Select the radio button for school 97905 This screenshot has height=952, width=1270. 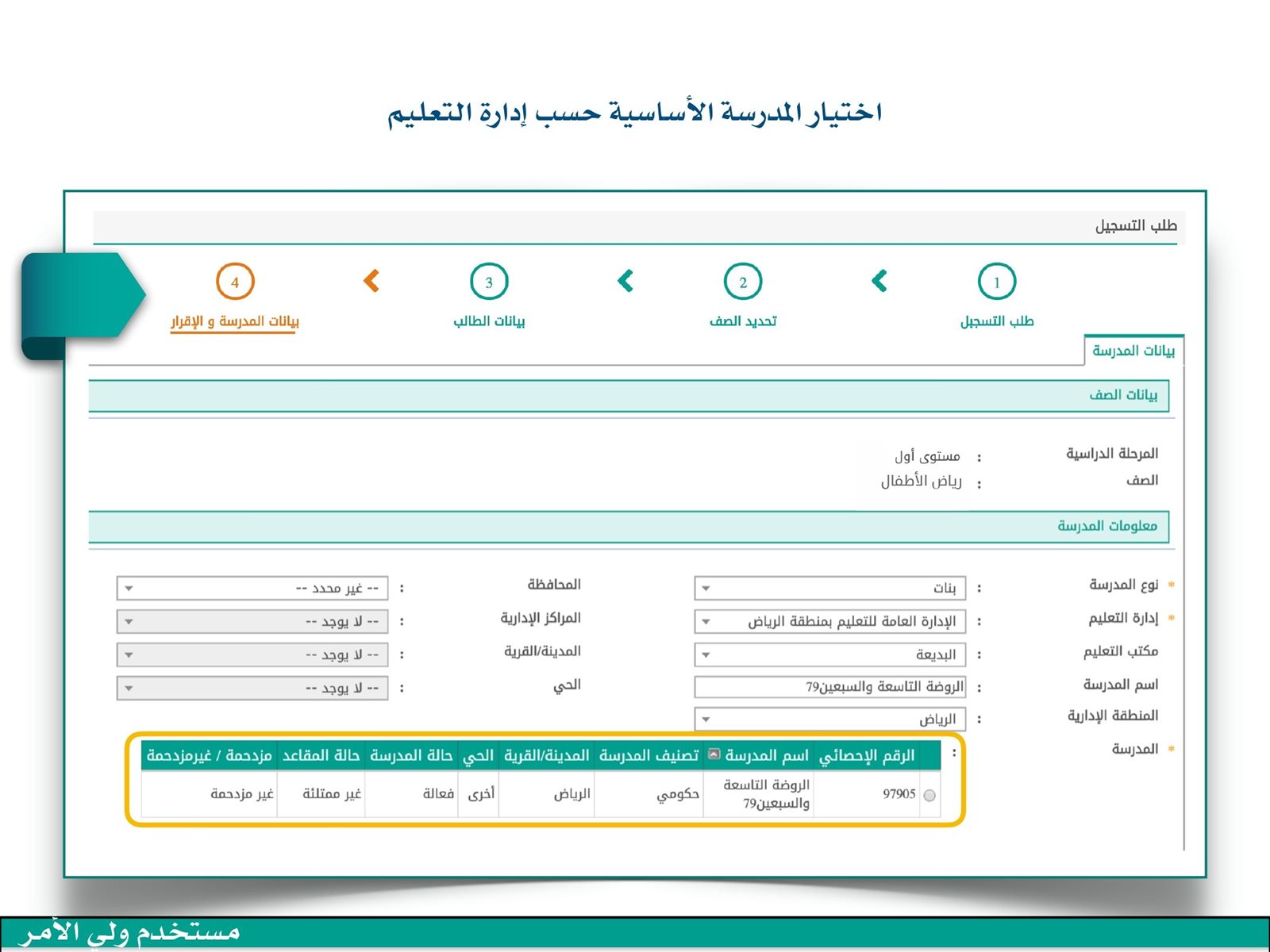tap(929, 795)
